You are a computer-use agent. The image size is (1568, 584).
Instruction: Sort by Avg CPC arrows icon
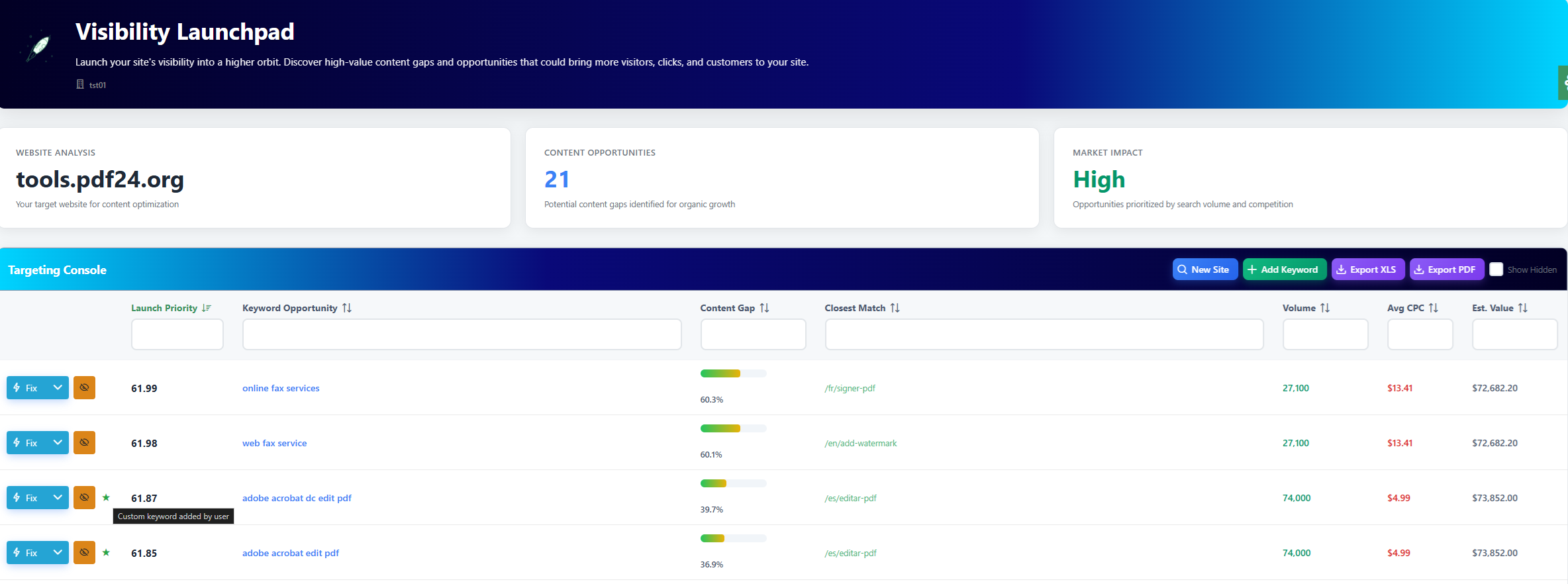pyautogui.click(x=1434, y=308)
